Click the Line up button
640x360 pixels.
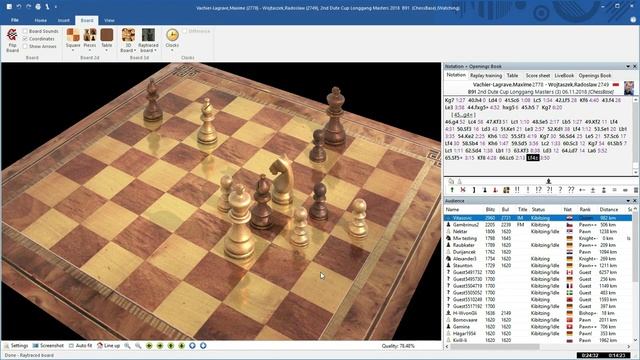[109, 346]
